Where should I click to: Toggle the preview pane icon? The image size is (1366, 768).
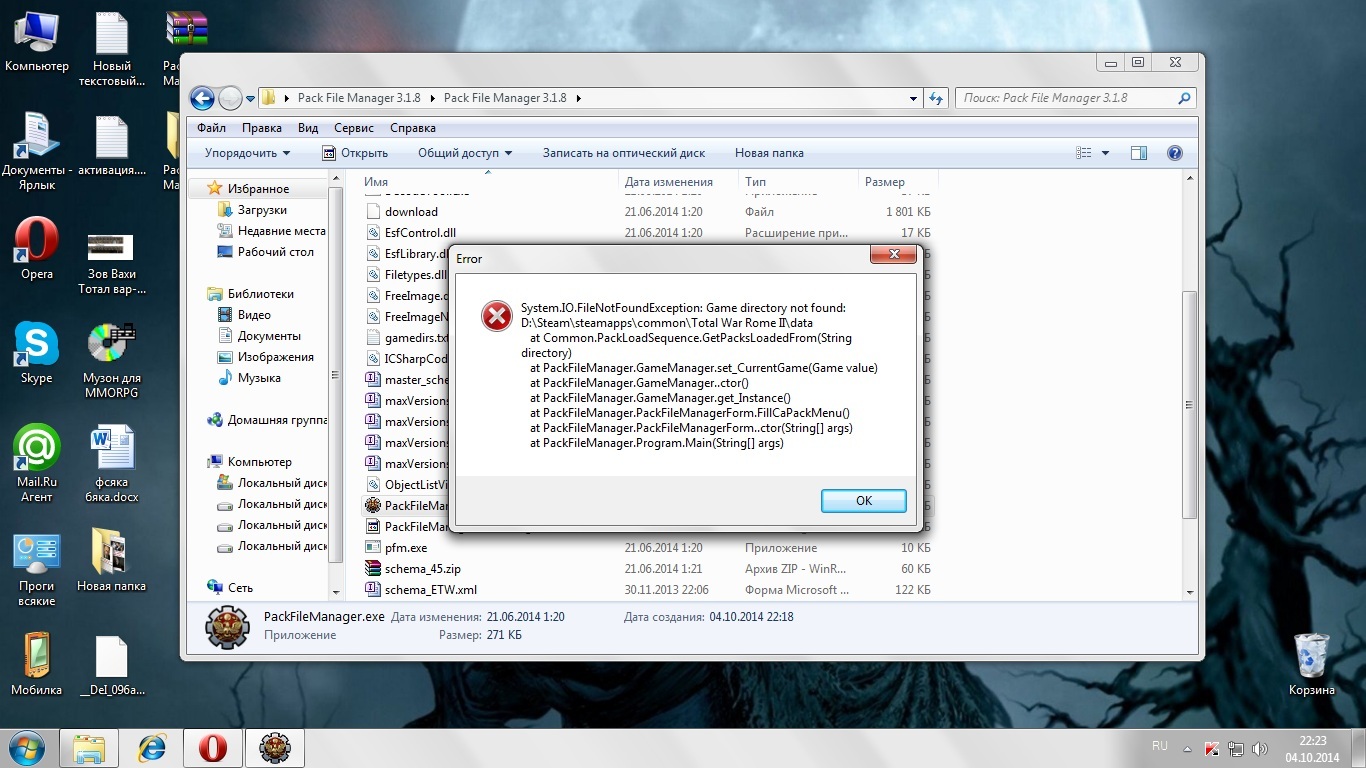pos(1138,153)
